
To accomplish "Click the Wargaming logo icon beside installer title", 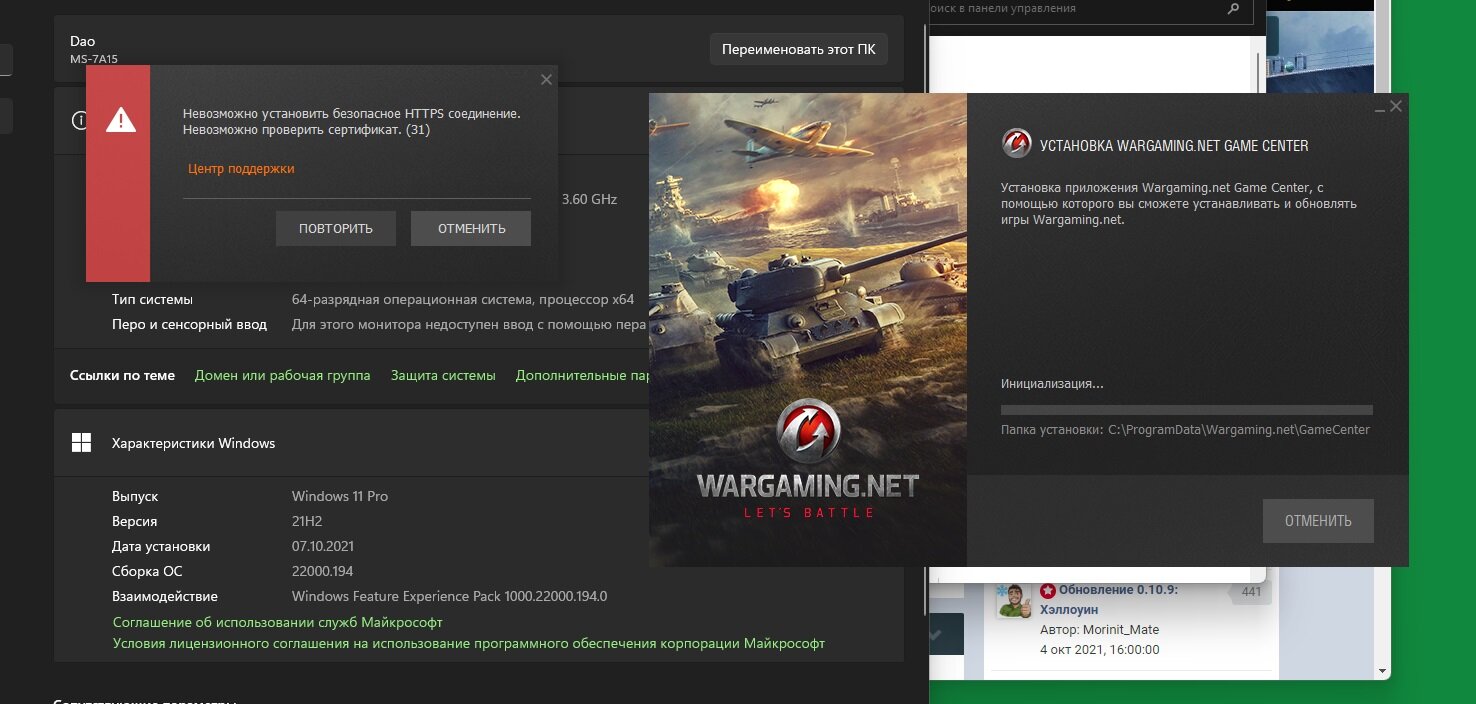I will tap(1016, 144).
